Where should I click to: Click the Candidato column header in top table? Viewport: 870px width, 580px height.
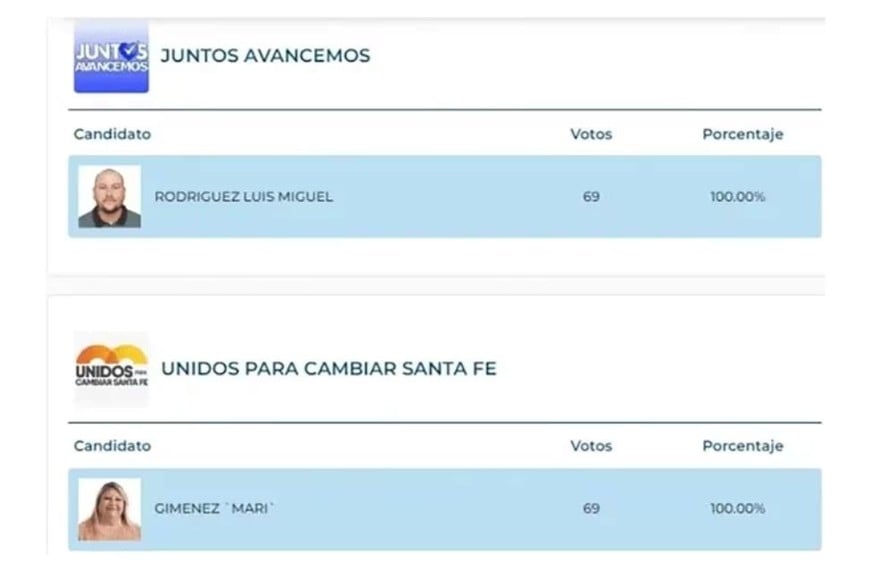pyautogui.click(x=112, y=134)
